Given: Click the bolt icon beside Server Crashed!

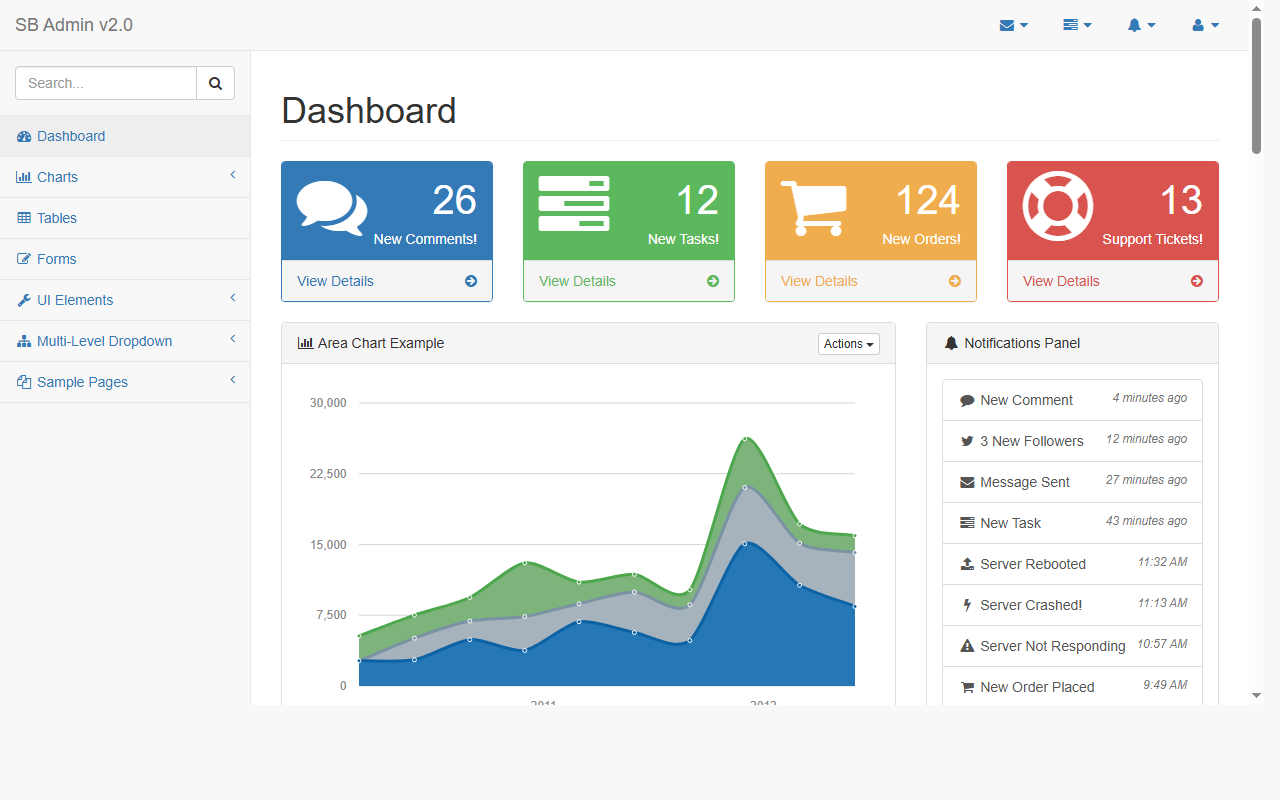Looking at the screenshot, I should pos(967,605).
